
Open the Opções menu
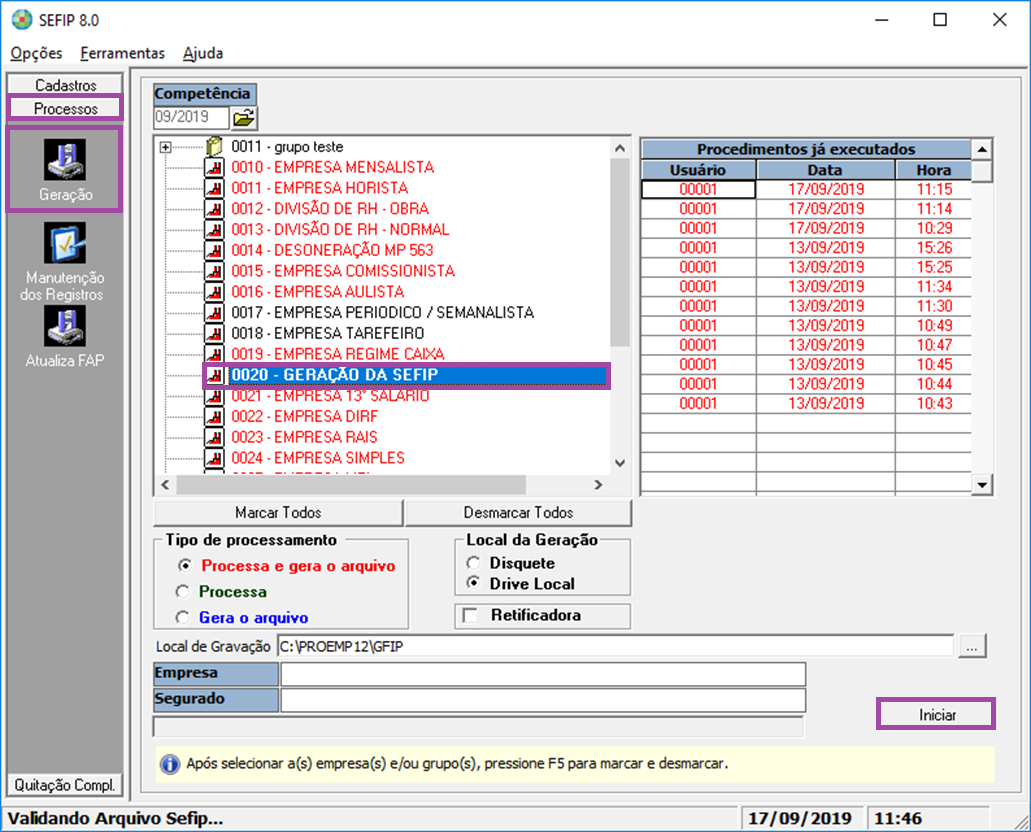coord(36,53)
